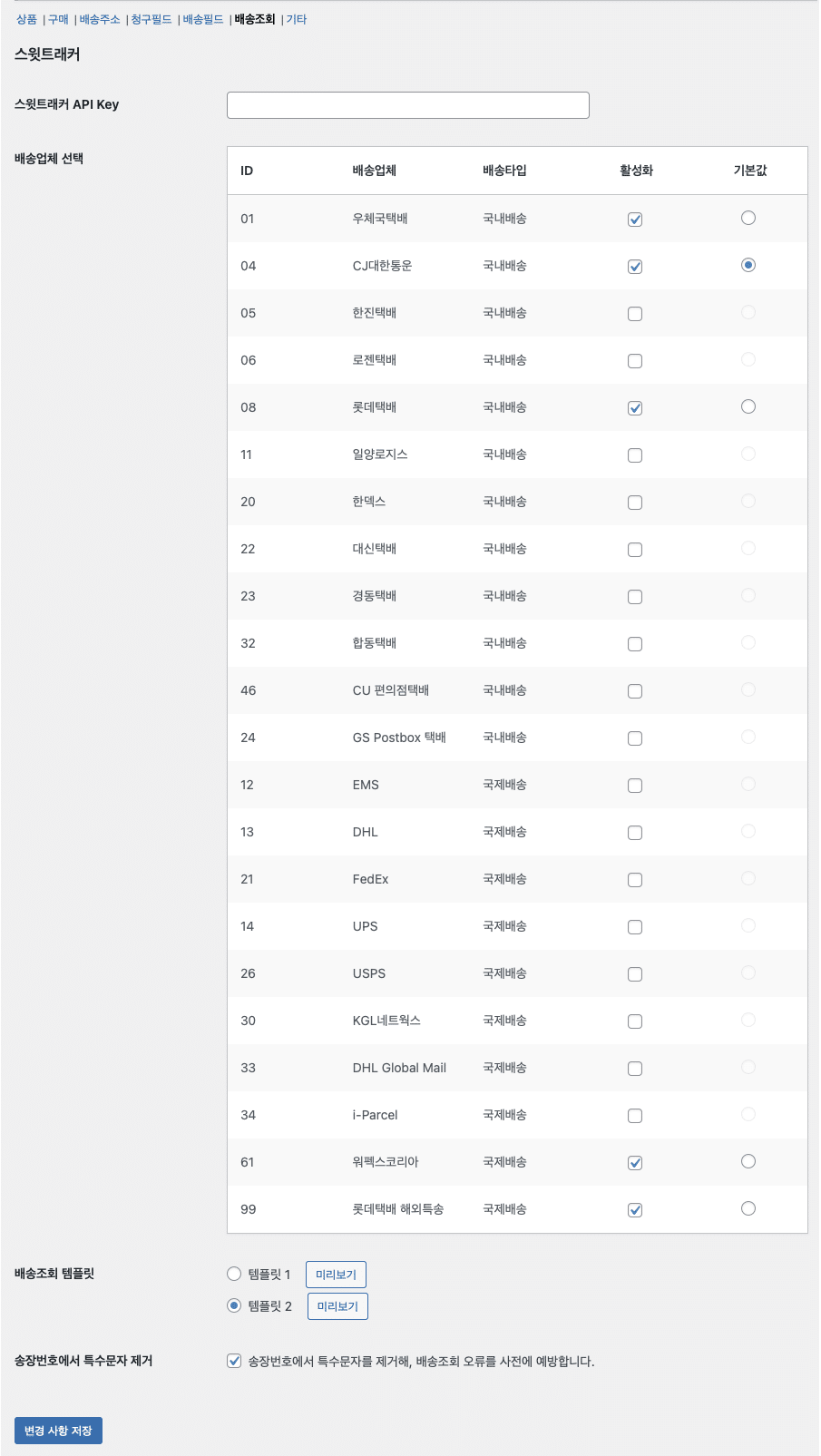Enable the DHL 활성화 checkbox
The image size is (821, 1456).
pyautogui.click(x=635, y=833)
